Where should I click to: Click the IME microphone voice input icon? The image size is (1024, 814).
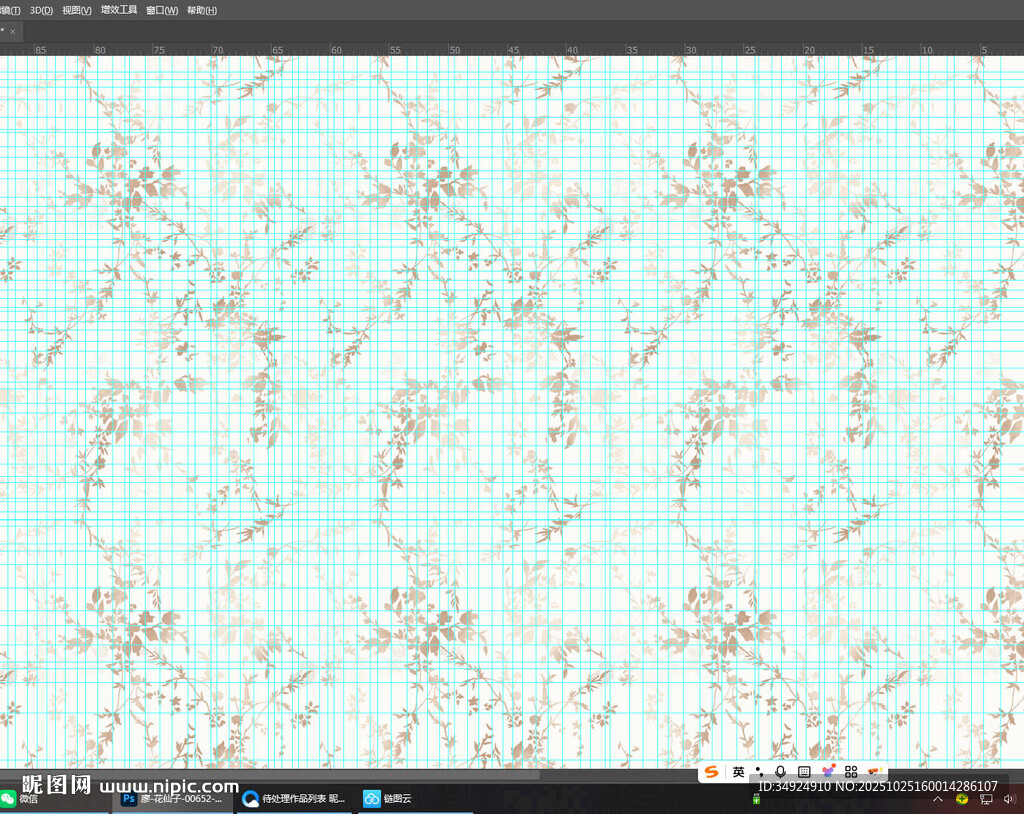click(781, 772)
